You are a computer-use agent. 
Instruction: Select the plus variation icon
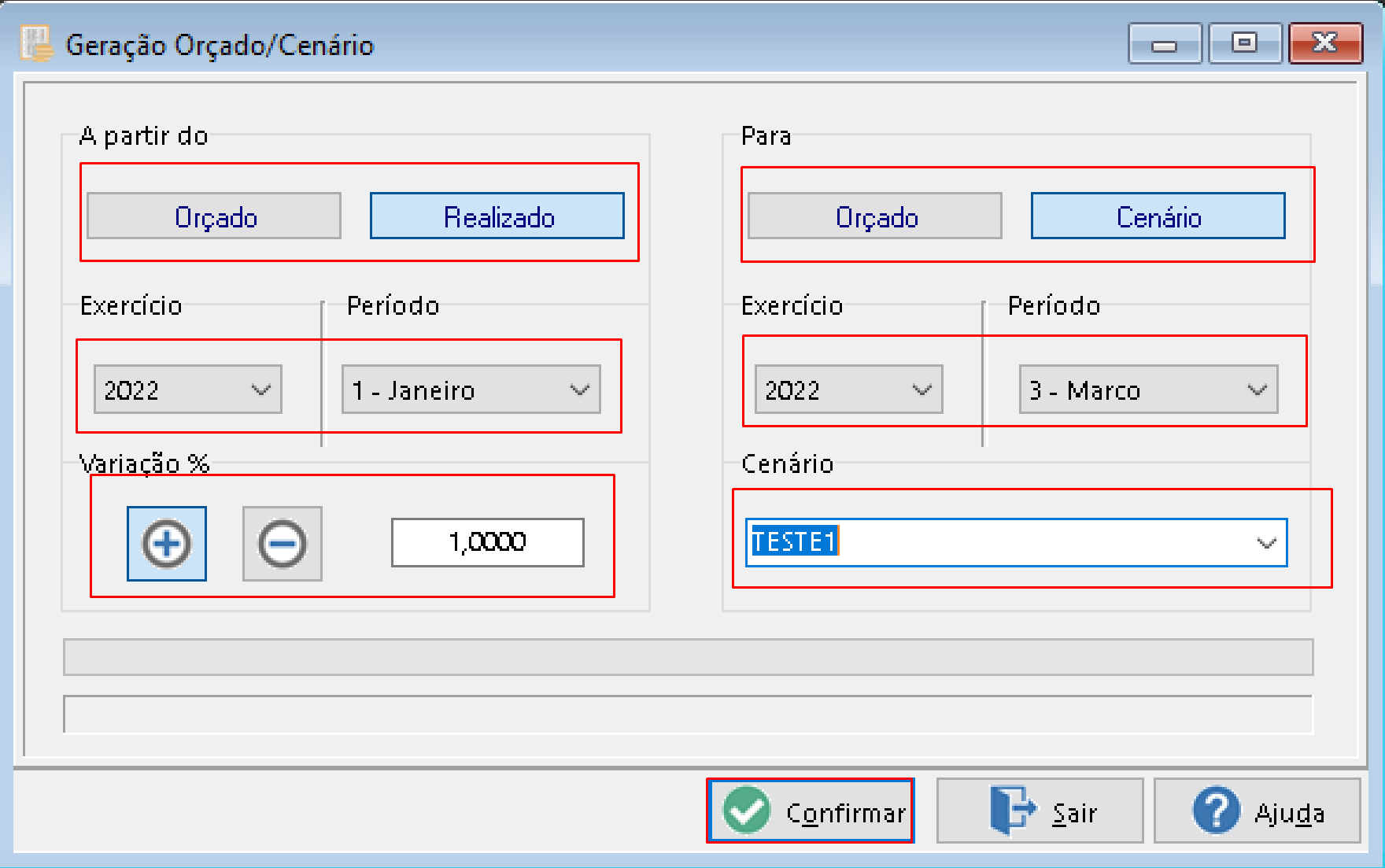pos(167,544)
